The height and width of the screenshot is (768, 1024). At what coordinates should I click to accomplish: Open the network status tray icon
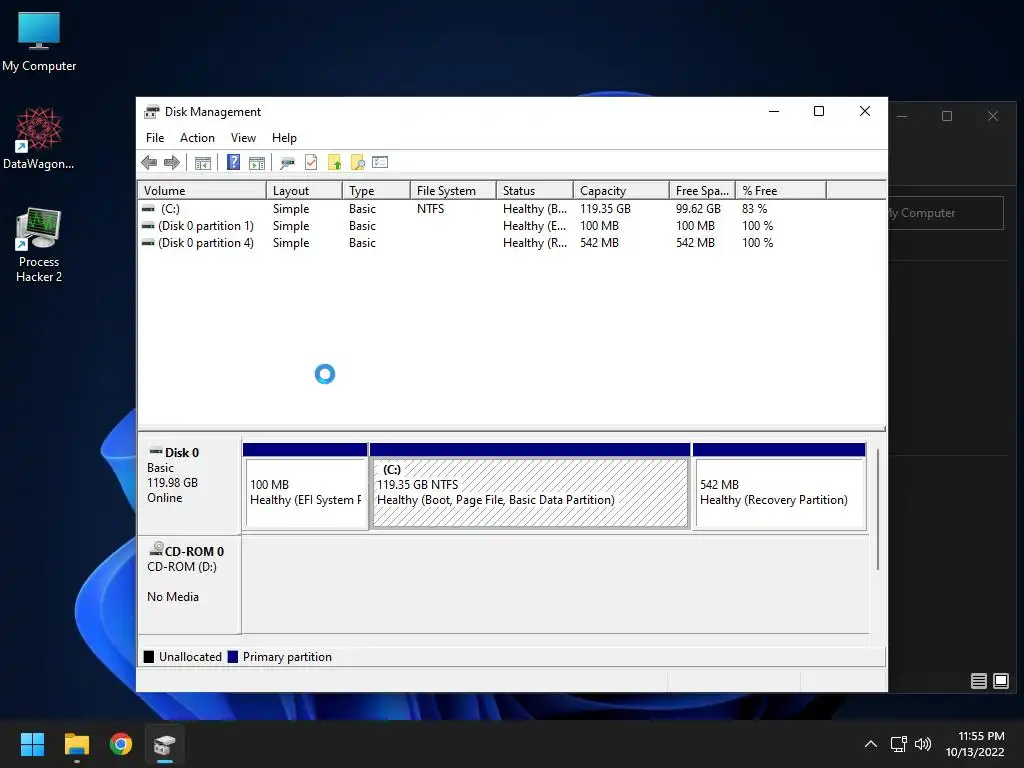click(899, 744)
